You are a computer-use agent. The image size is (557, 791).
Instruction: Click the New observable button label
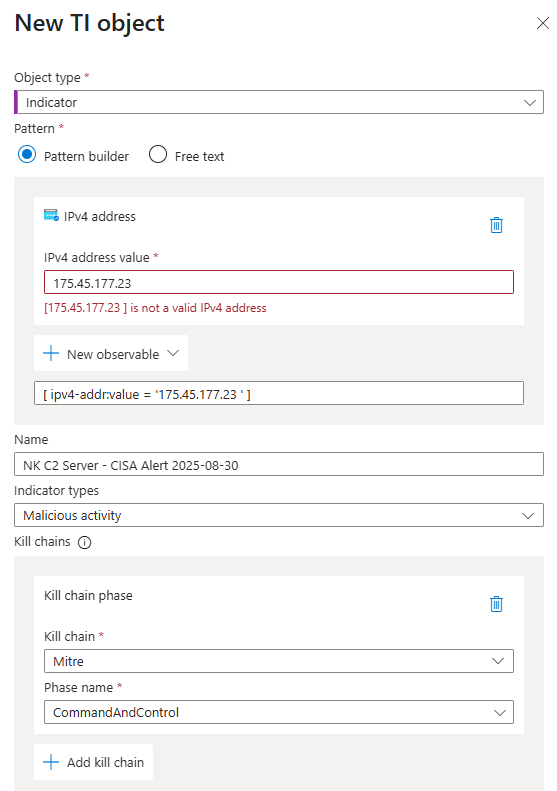pyautogui.click(x=113, y=354)
